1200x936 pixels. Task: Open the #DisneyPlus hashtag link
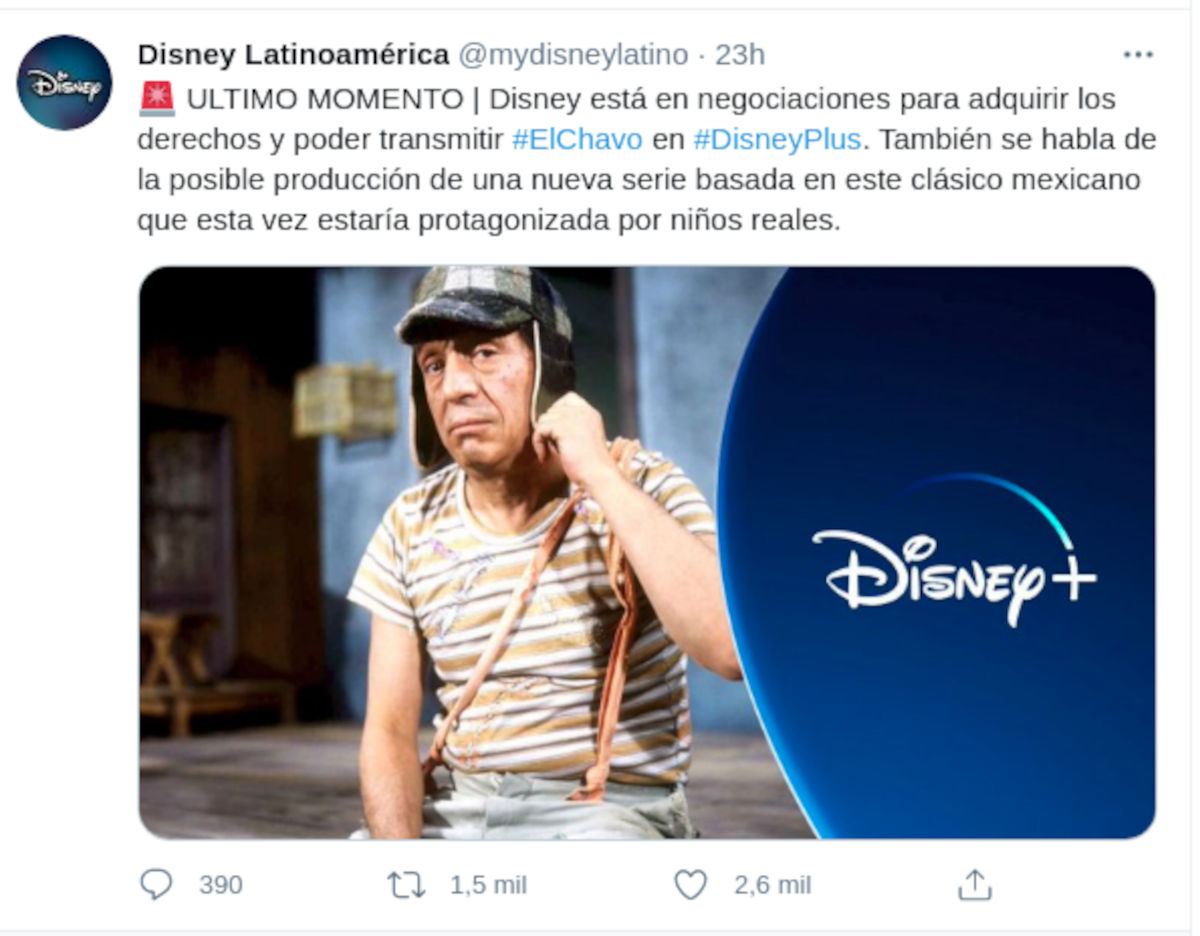[777, 139]
